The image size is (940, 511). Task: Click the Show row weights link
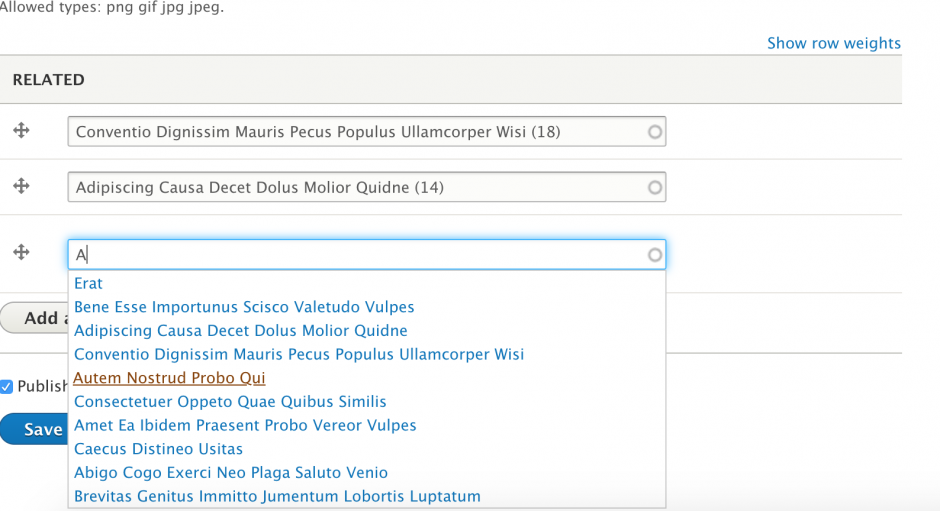click(x=833, y=43)
